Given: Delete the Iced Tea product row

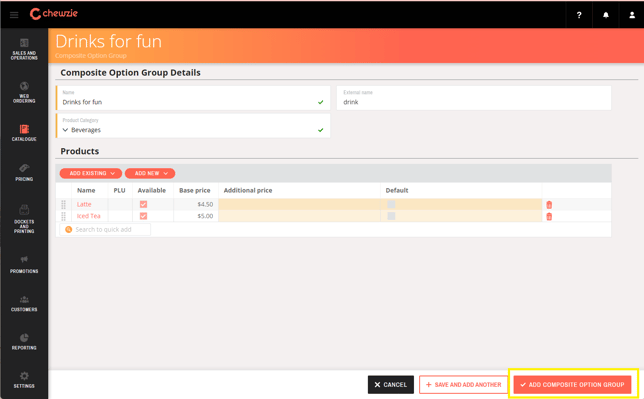Looking at the screenshot, I should coord(549,217).
